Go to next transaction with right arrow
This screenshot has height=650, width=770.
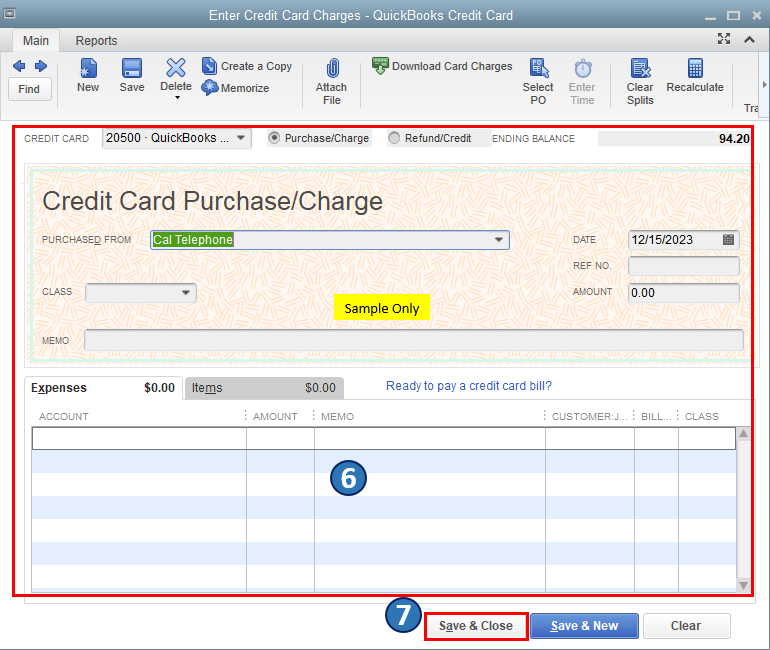pos(41,66)
